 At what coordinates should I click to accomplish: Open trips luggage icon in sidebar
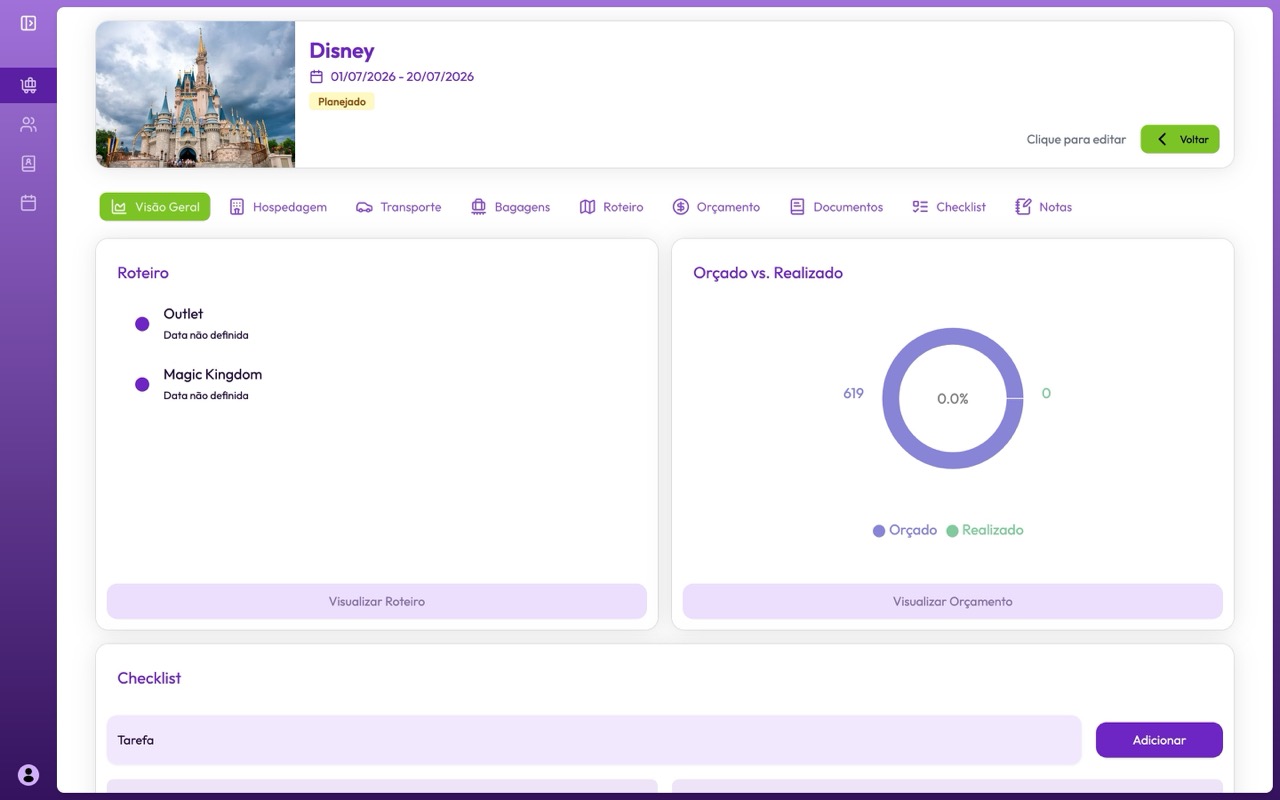28,86
